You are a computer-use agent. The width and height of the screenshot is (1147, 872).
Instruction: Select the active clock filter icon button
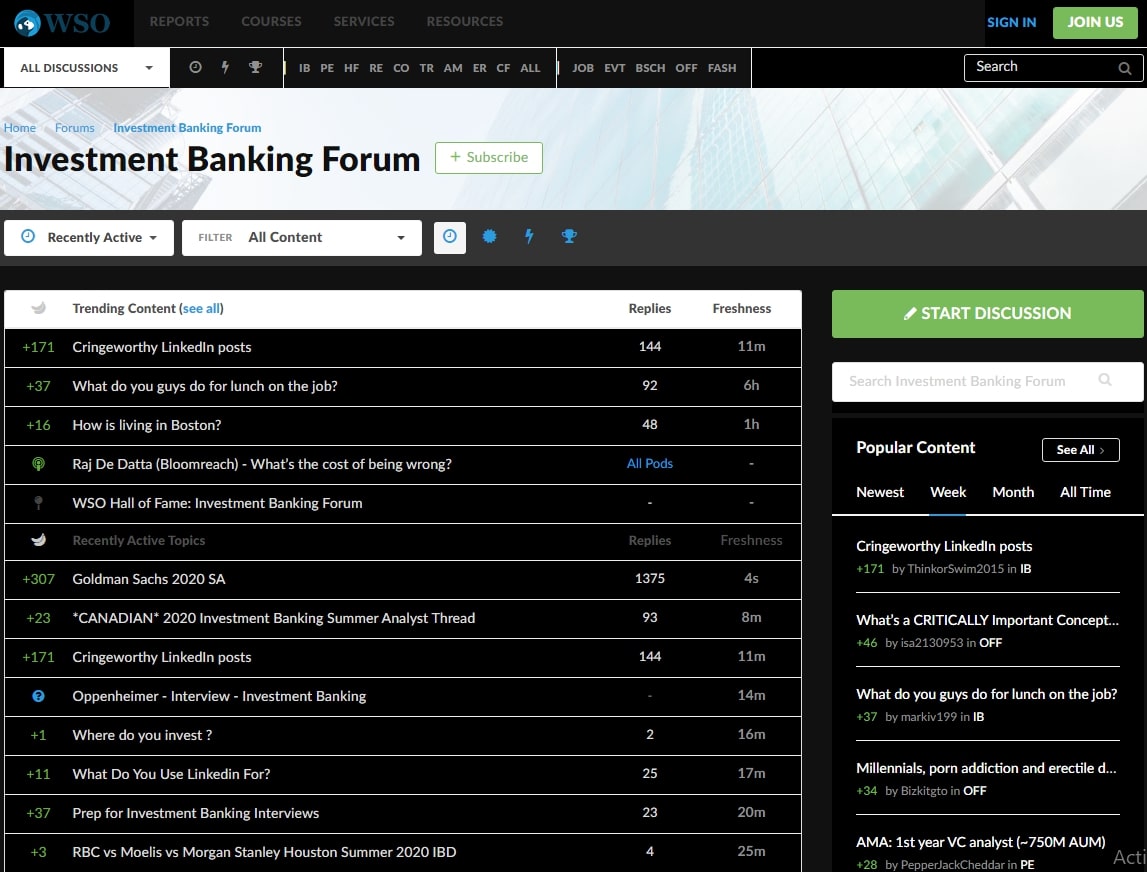[450, 237]
